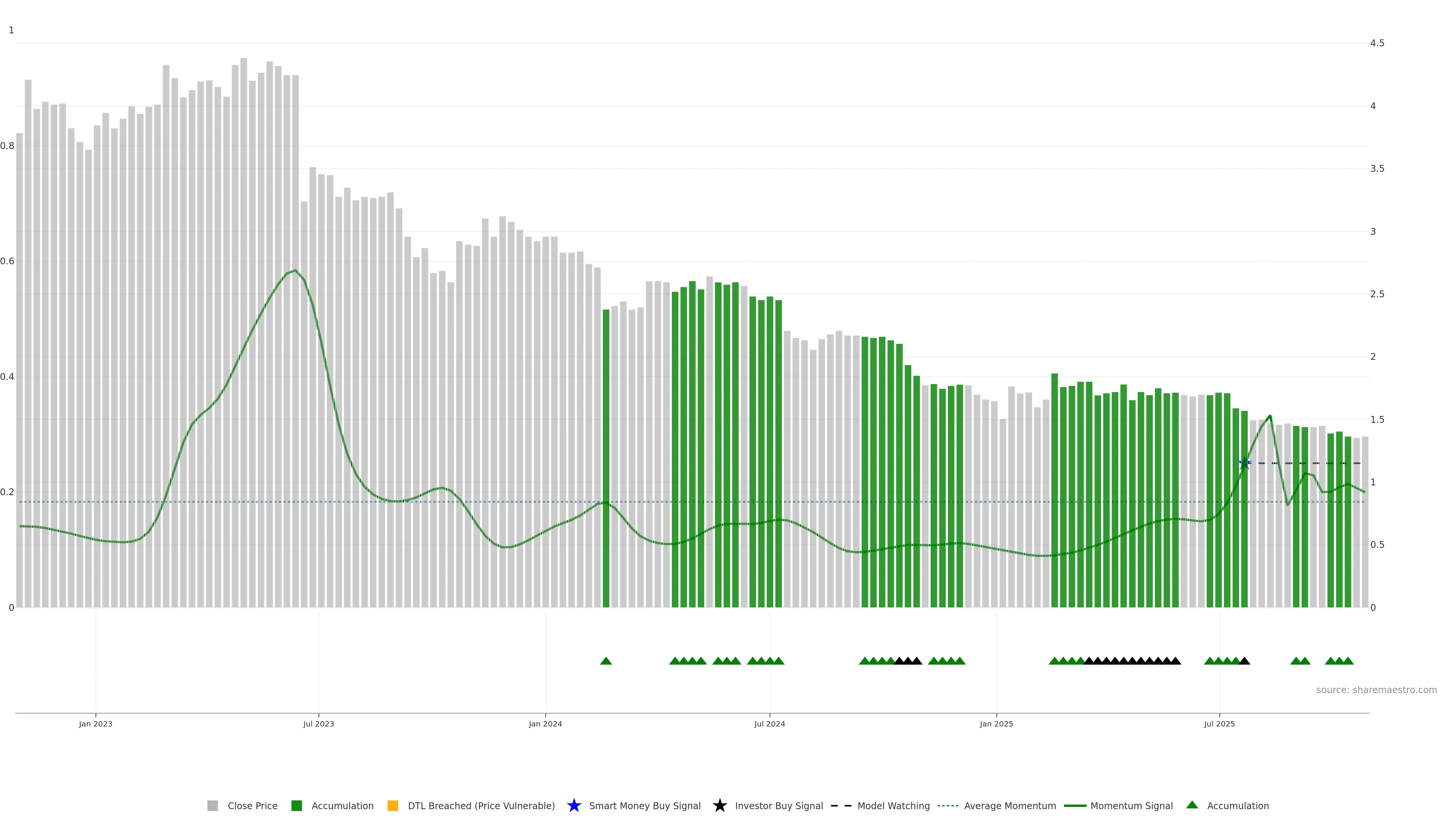Click the dotted Average Momentum legend line
Screen dimensions: 1456x819
pos(948,805)
